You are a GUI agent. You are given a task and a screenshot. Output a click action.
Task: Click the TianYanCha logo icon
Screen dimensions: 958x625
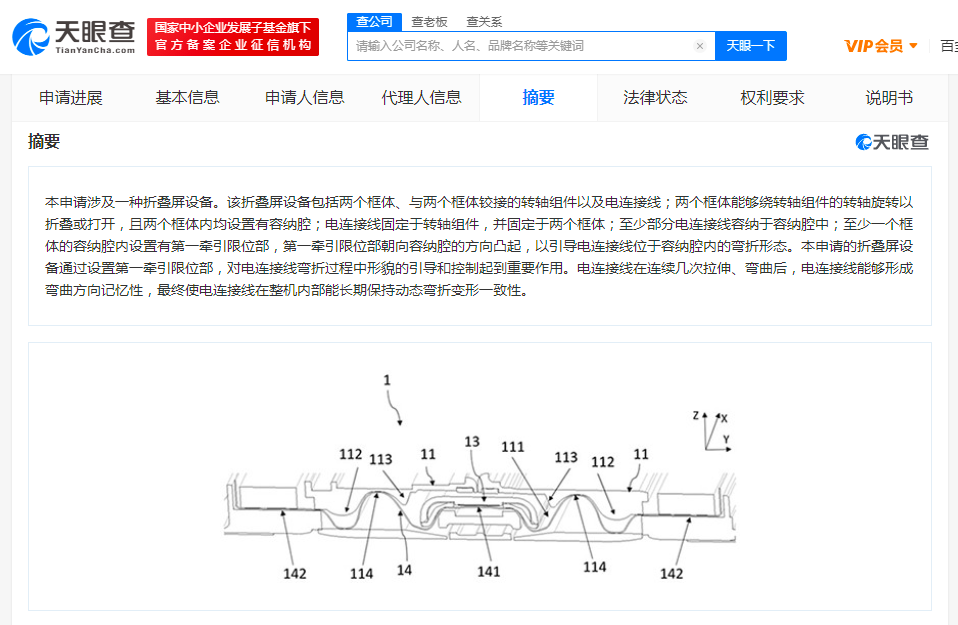31,37
